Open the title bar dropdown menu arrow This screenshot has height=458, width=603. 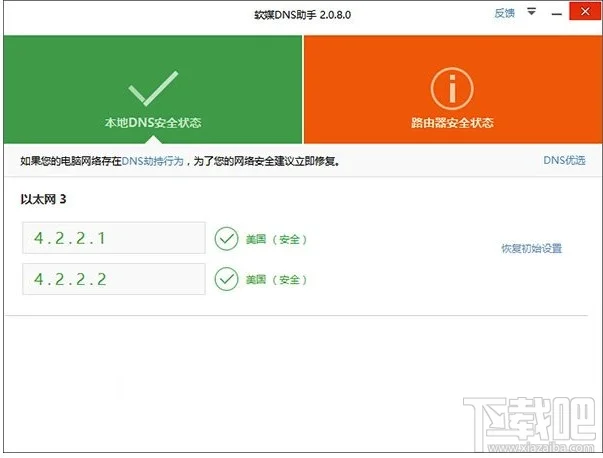(x=531, y=12)
